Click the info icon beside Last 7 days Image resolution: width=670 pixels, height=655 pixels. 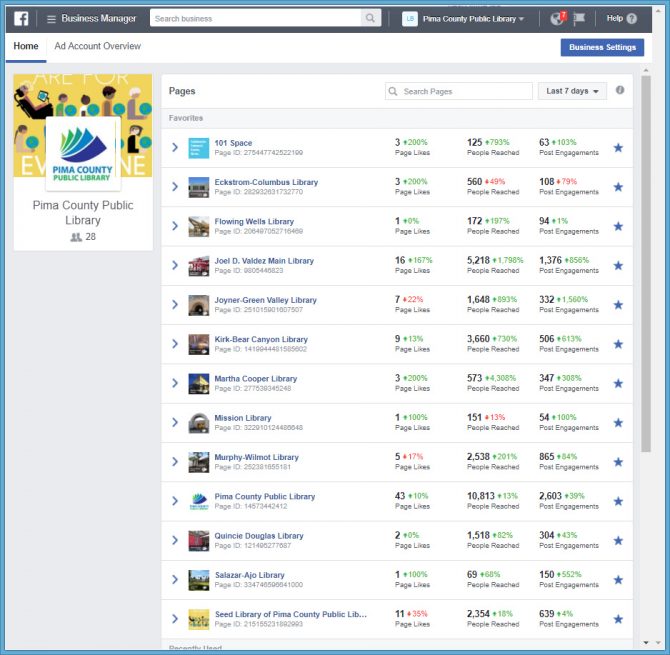(620, 90)
